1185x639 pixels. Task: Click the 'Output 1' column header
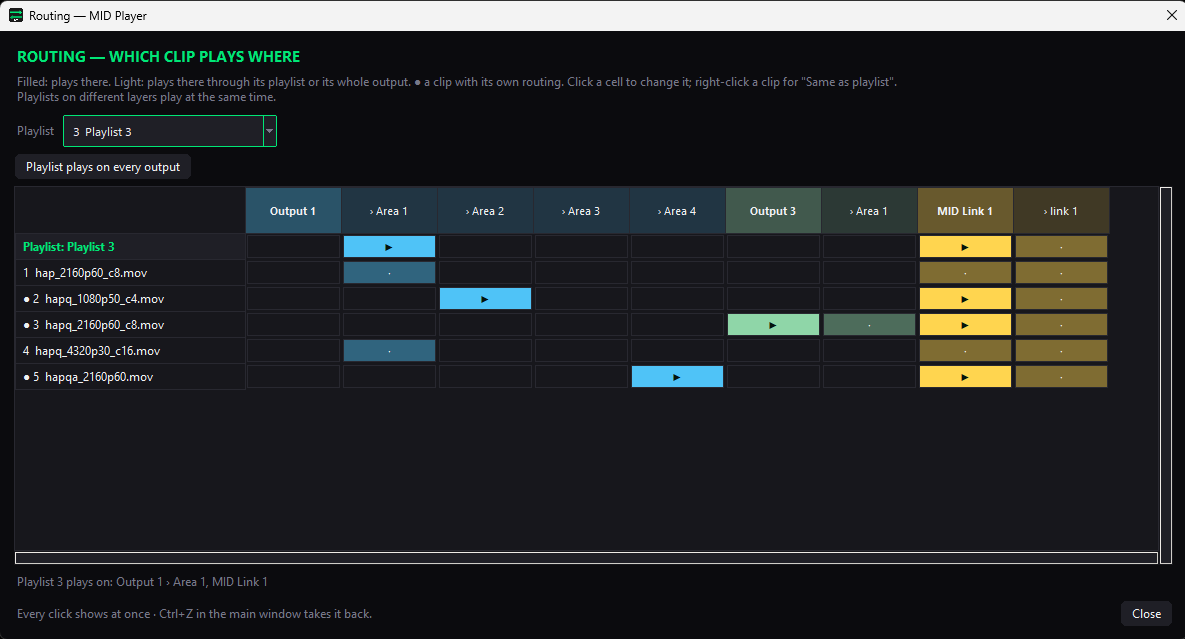[293, 211]
